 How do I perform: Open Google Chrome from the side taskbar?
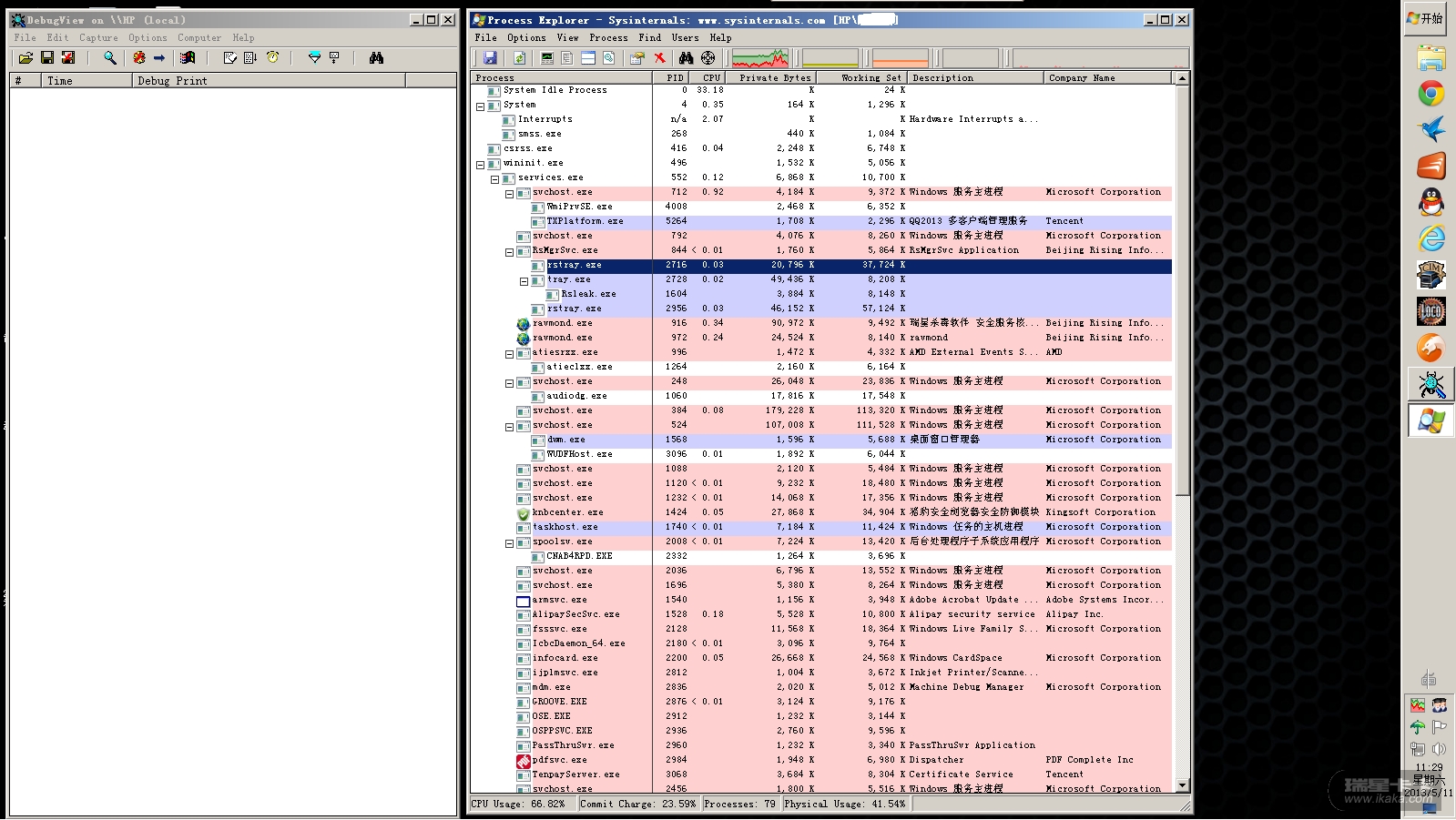point(1431,93)
